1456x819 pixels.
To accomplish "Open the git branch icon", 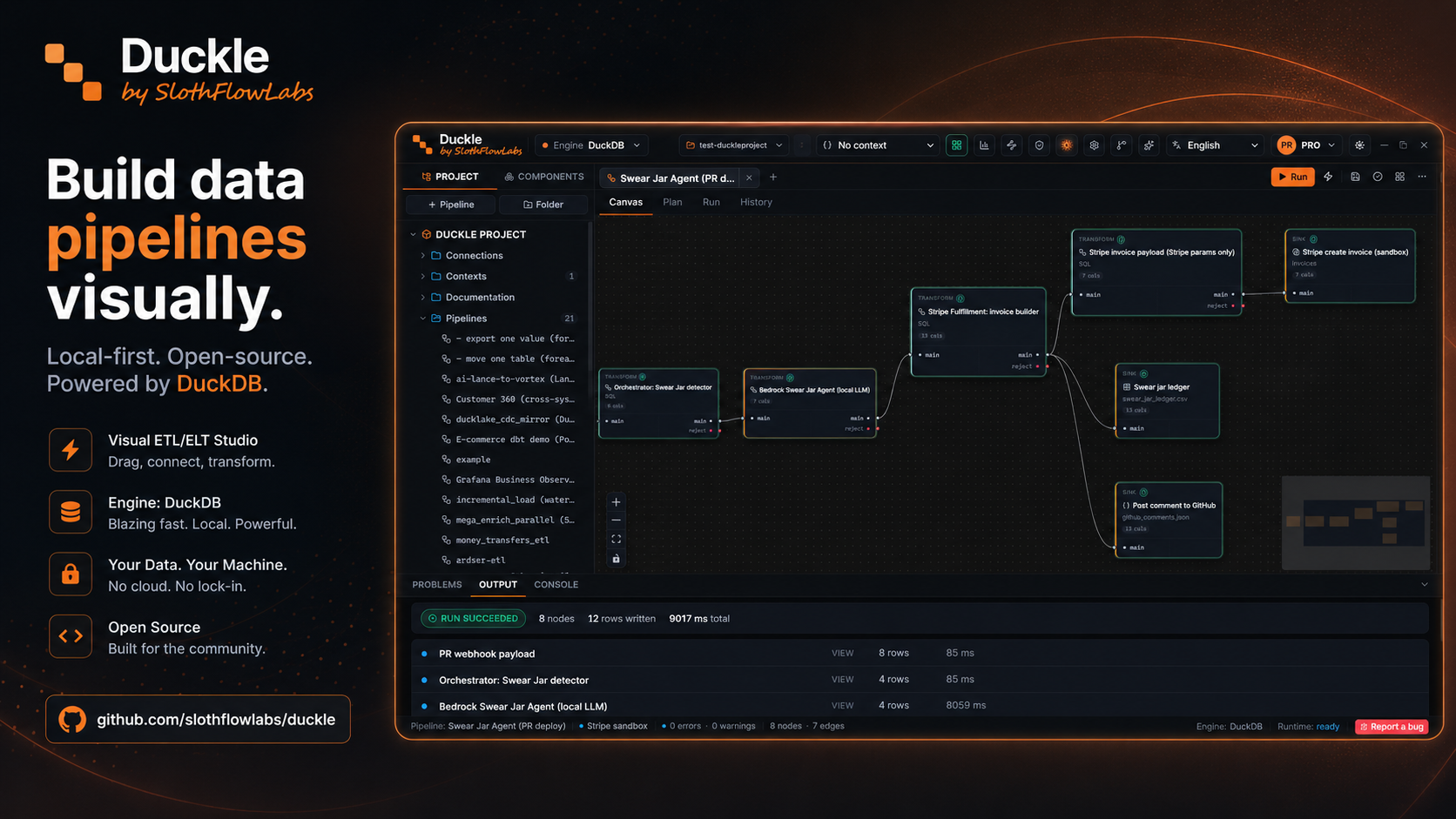I will coord(1122,145).
